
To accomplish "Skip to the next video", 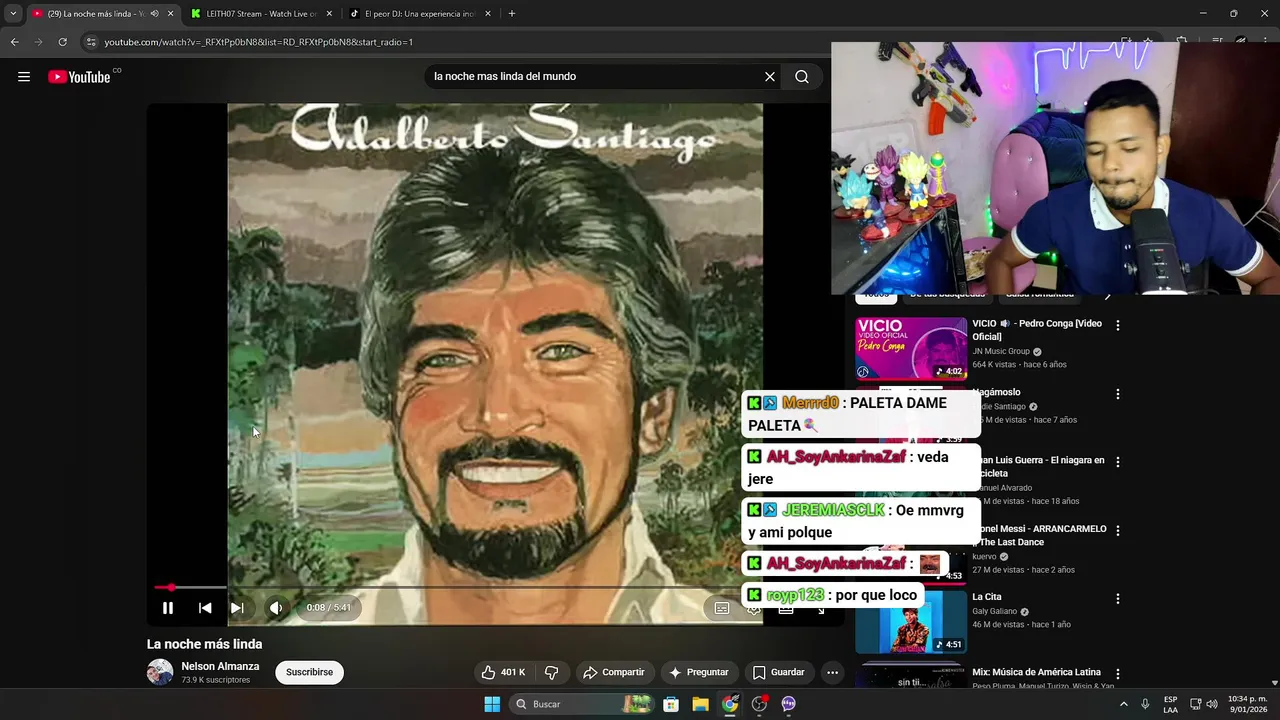I will (x=237, y=608).
